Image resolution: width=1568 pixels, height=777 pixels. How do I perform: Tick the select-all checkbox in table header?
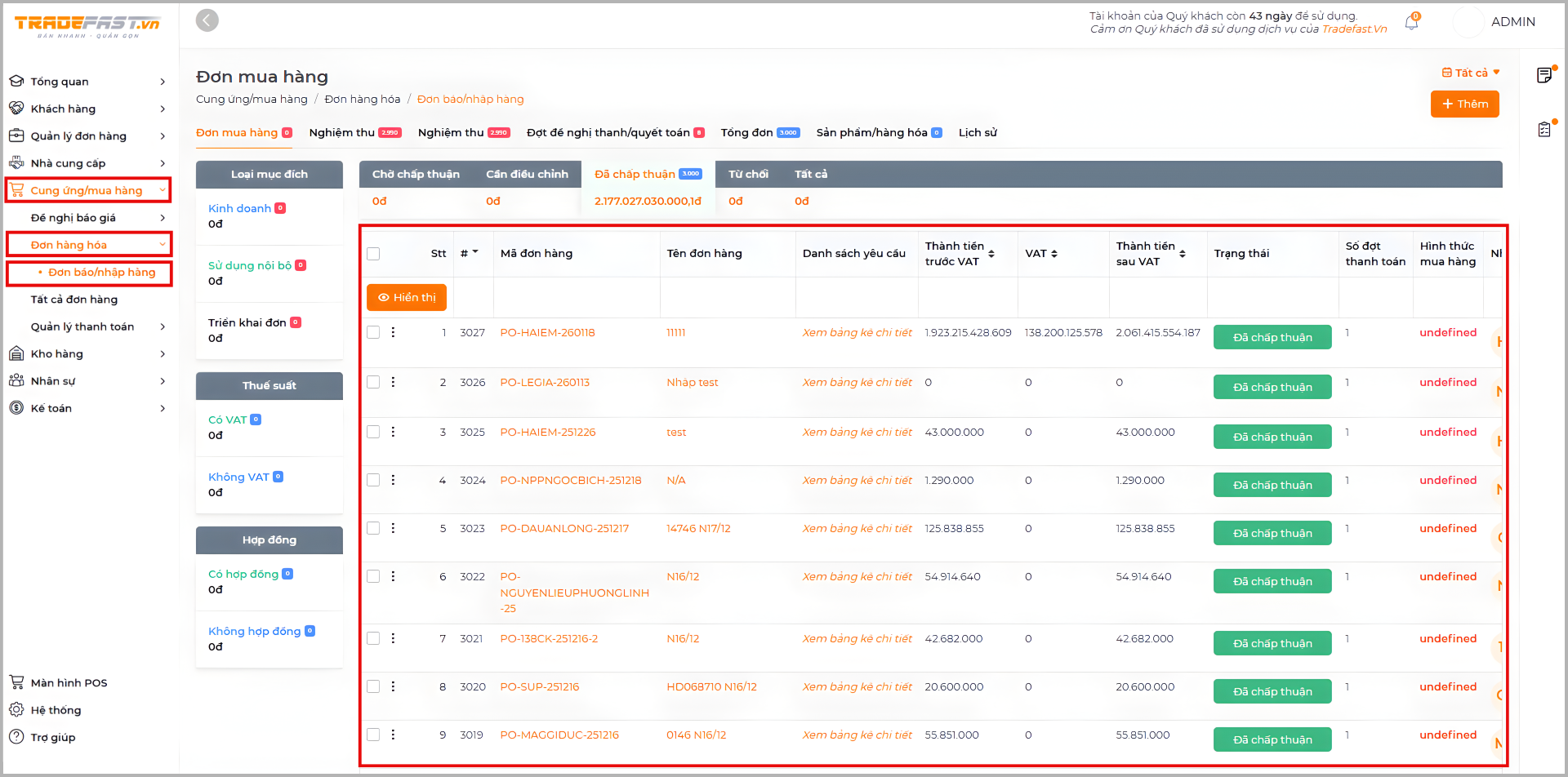373,254
